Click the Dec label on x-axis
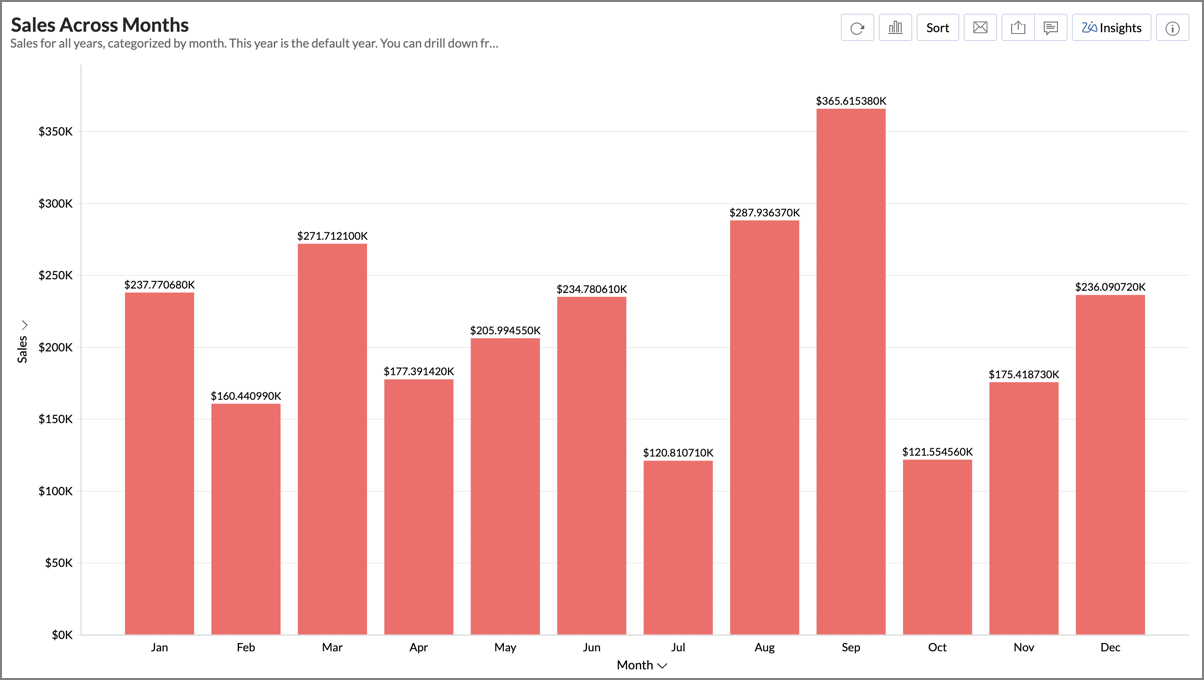 1110,647
